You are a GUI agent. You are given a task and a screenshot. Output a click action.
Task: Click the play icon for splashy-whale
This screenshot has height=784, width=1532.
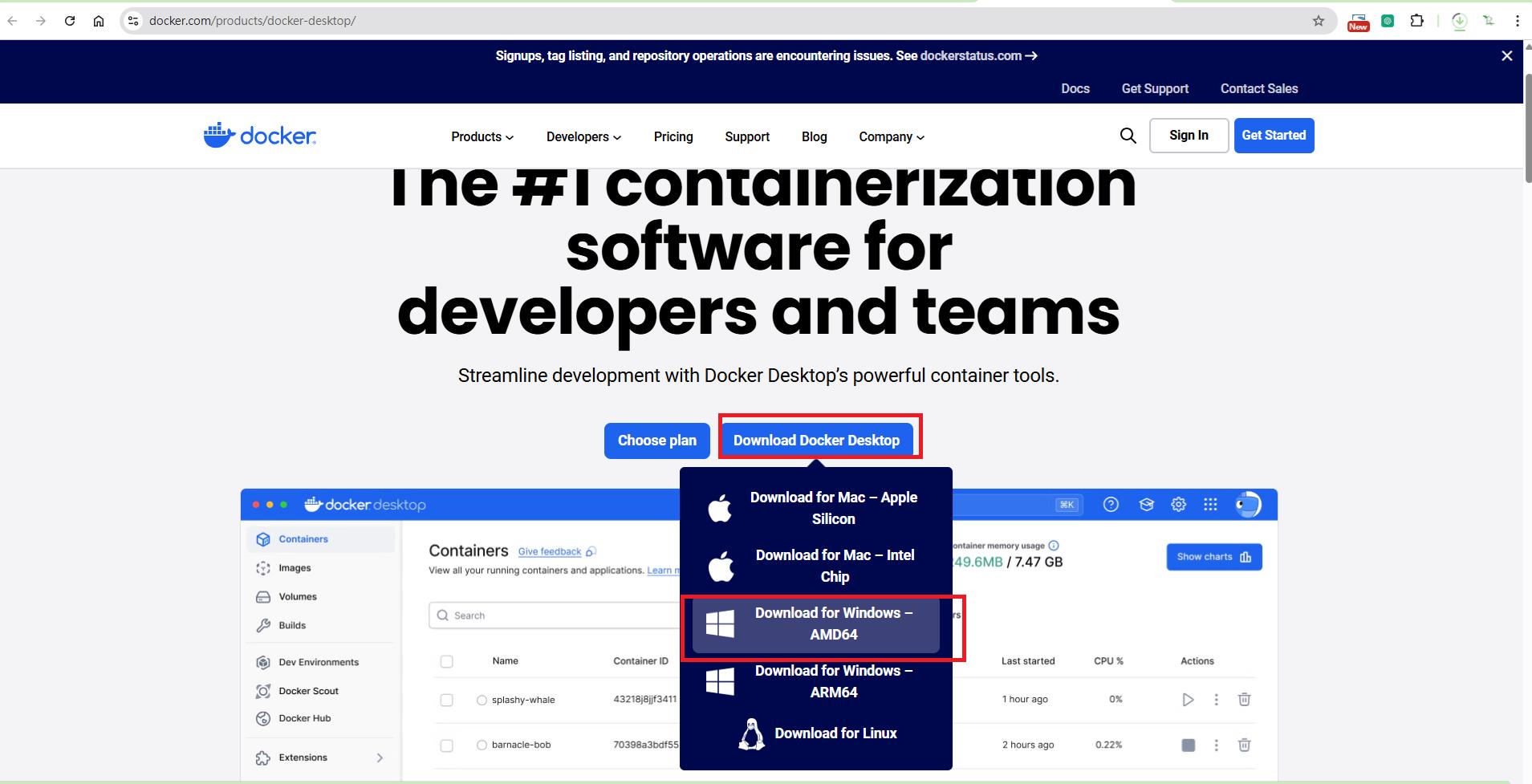[x=1188, y=700]
